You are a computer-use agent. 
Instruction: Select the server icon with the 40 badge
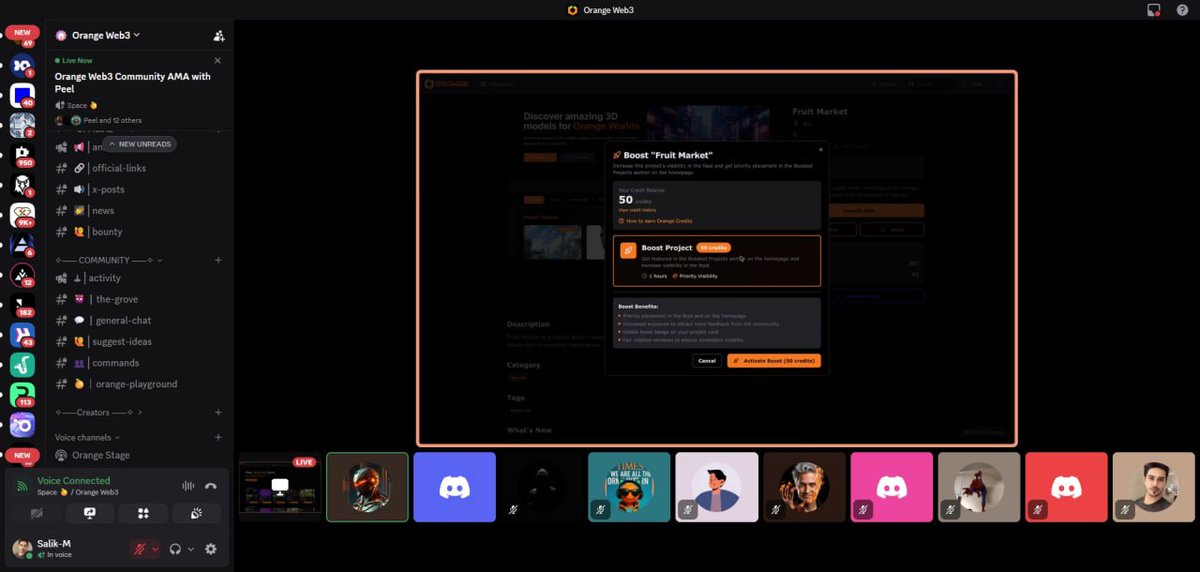tap(22, 96)
